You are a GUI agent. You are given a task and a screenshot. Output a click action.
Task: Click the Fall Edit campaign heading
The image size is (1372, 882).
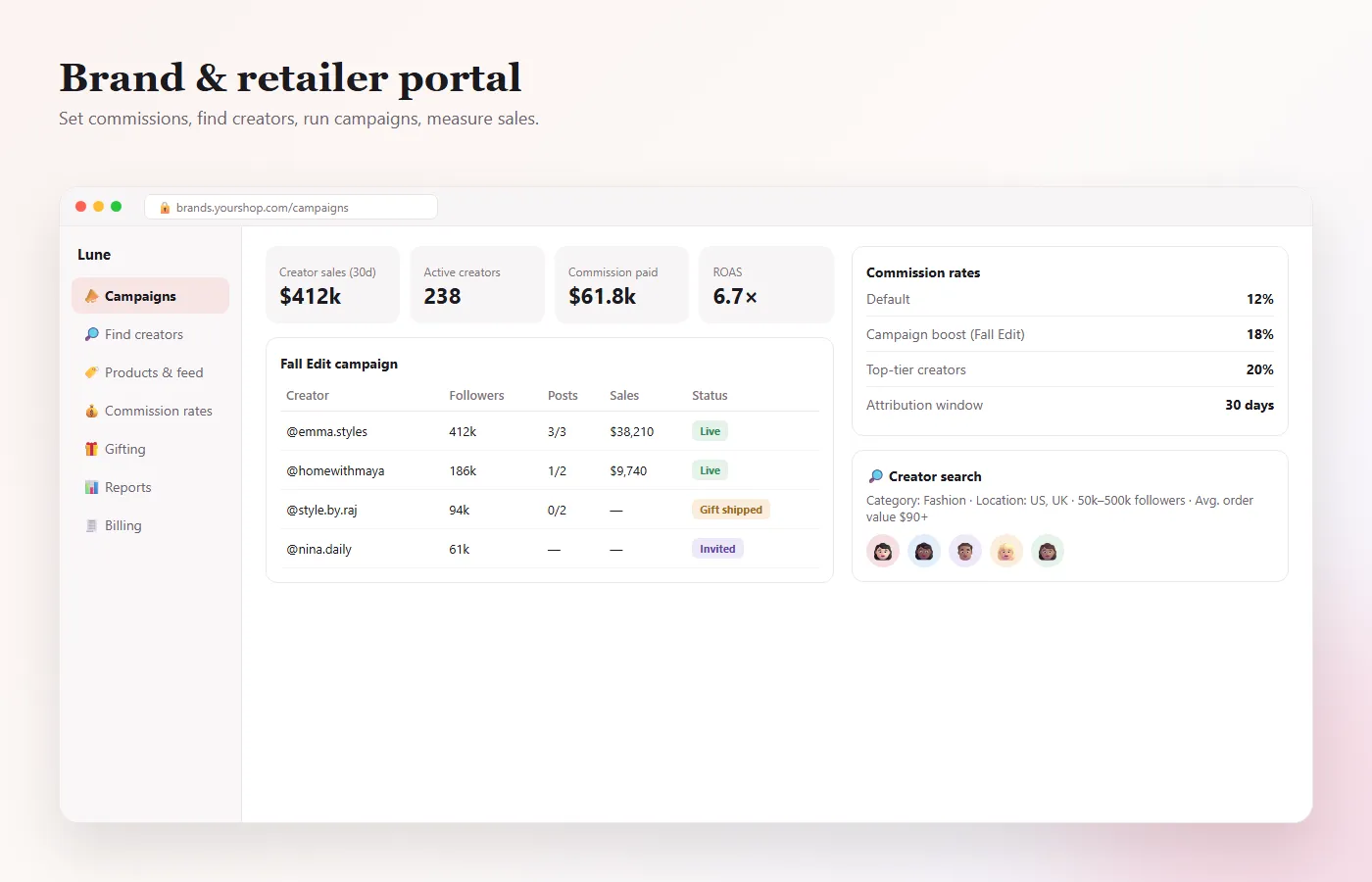(339, 364)
